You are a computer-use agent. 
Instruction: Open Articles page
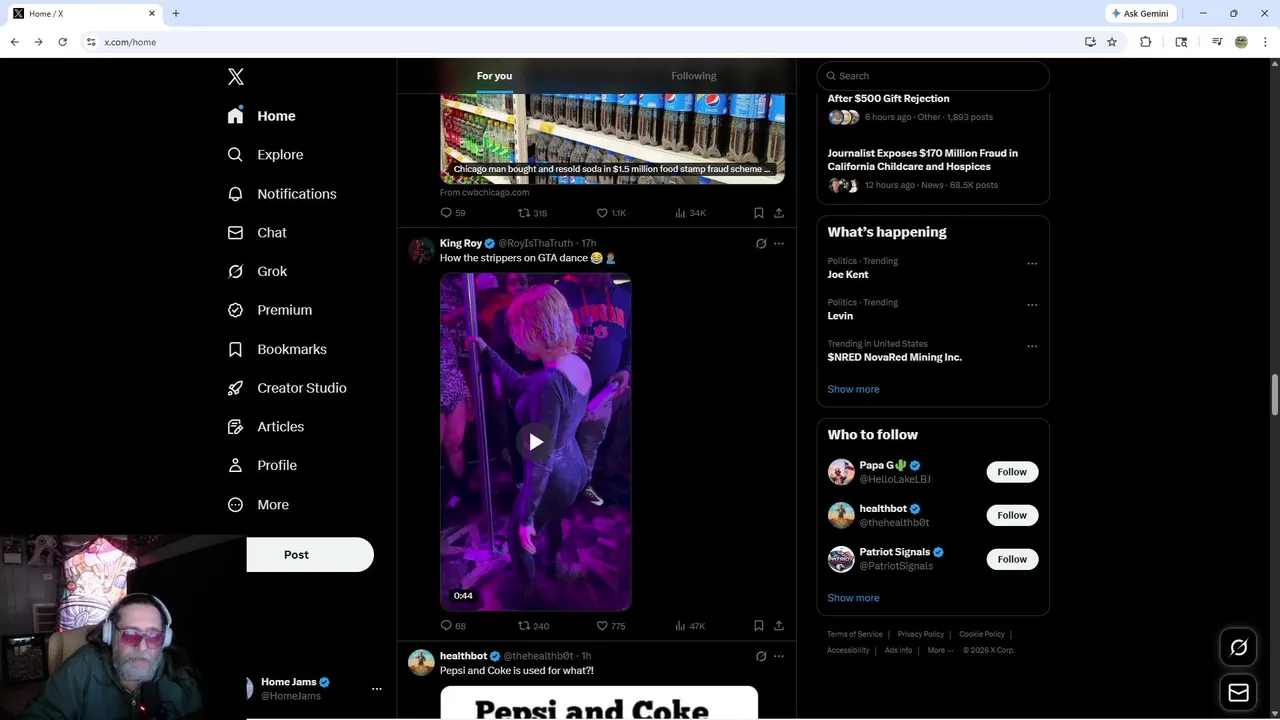266,426
